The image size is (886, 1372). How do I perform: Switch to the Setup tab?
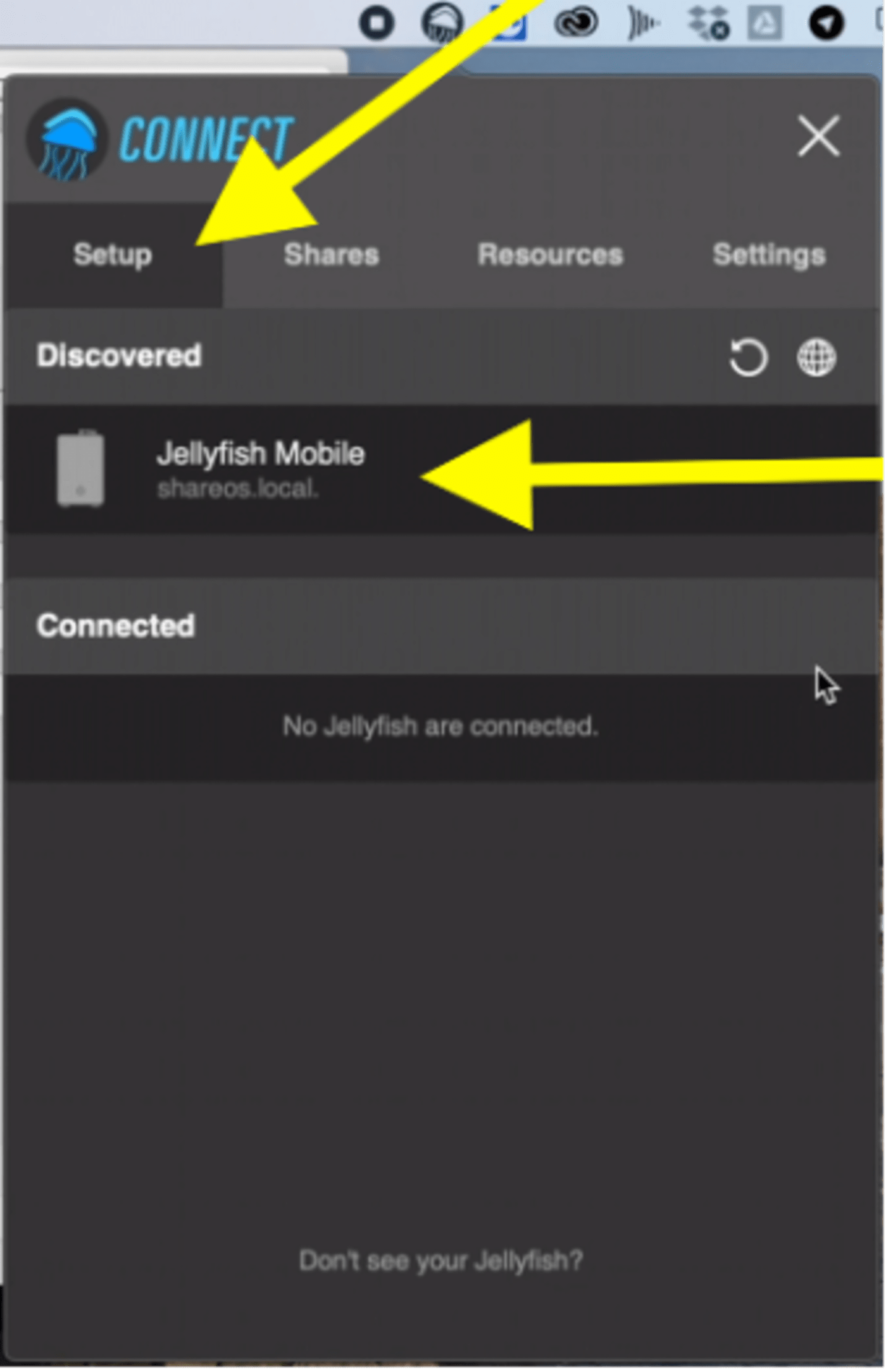[x=113, y=255]
